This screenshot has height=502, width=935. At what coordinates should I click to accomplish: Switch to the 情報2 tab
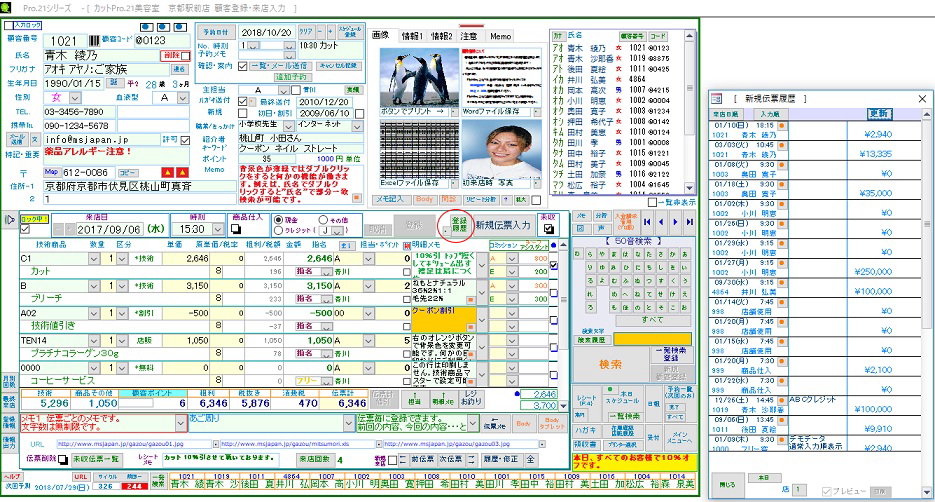point(442,36)
